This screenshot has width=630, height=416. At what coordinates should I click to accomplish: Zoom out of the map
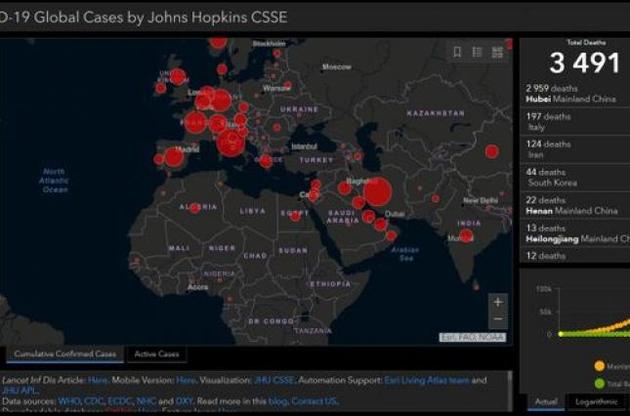pos(498,319)
